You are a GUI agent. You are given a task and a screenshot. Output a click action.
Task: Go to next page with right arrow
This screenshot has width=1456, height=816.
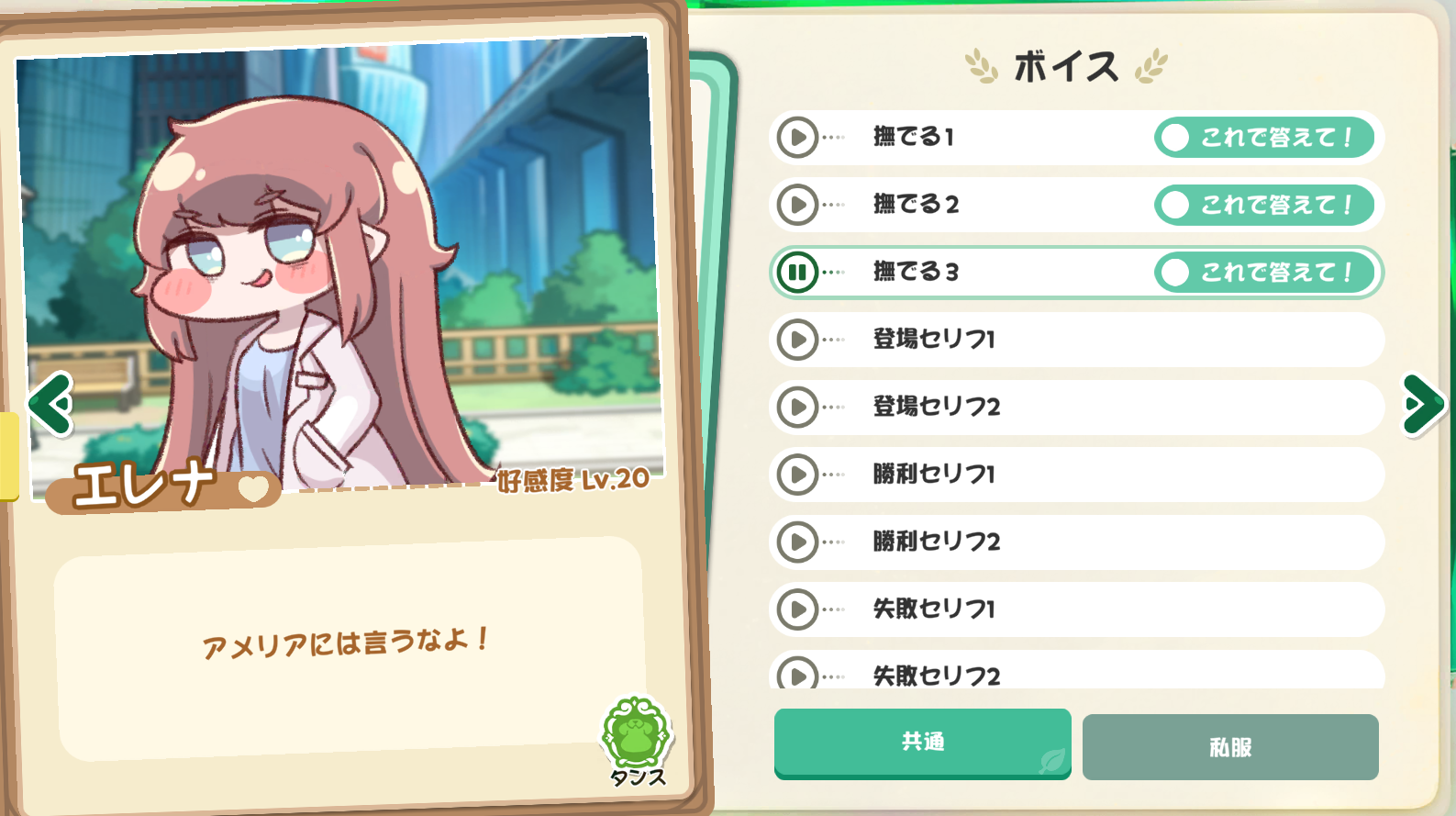click(x=1423, y=404)
